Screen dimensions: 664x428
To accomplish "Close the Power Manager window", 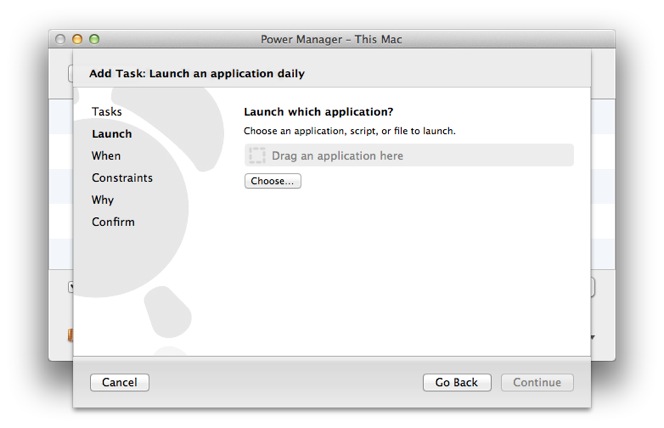I will tap(60, 39).
